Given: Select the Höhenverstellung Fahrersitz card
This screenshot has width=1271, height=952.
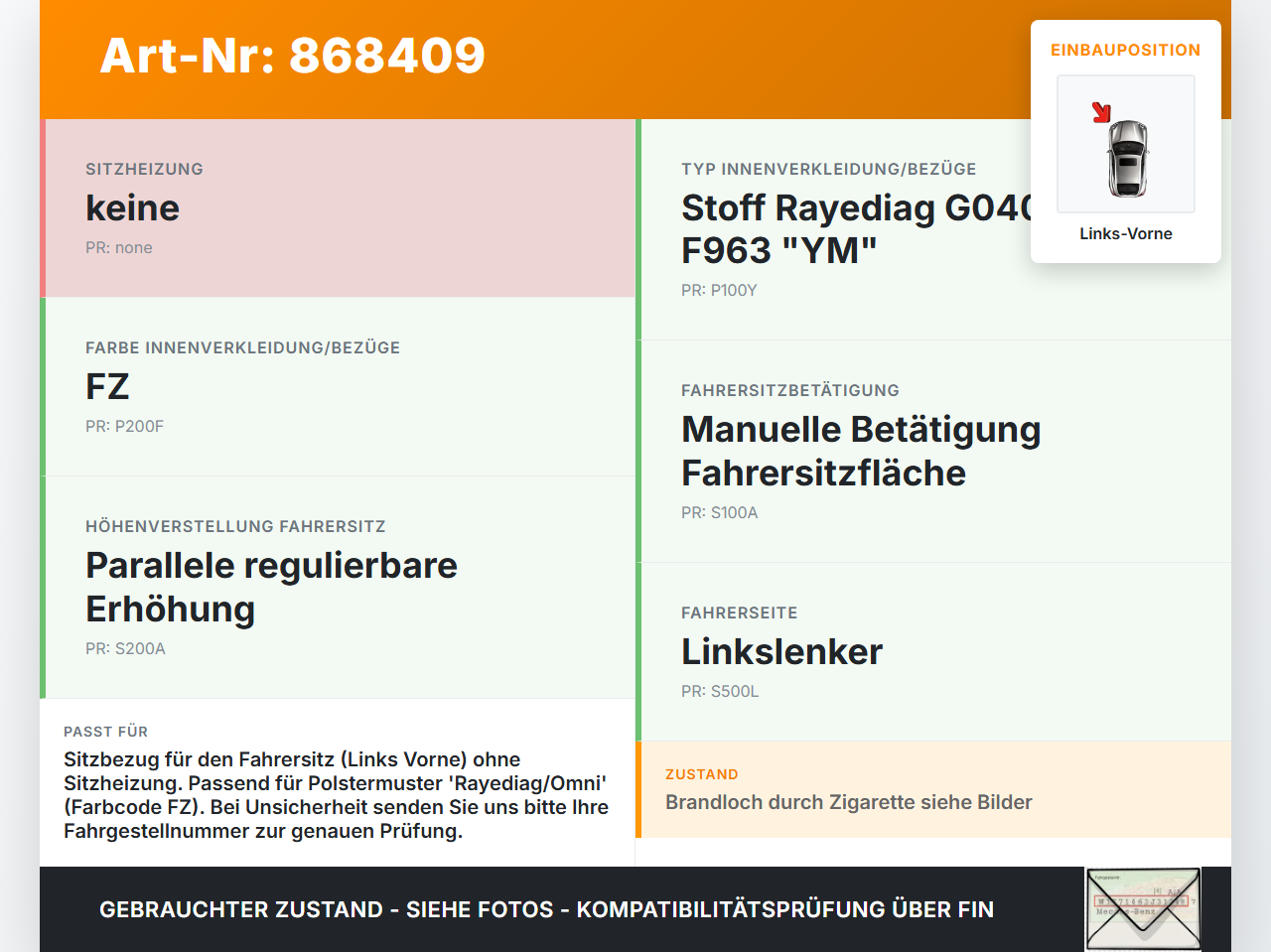Looking at the screenshot, I should click(x=338, y=588).
